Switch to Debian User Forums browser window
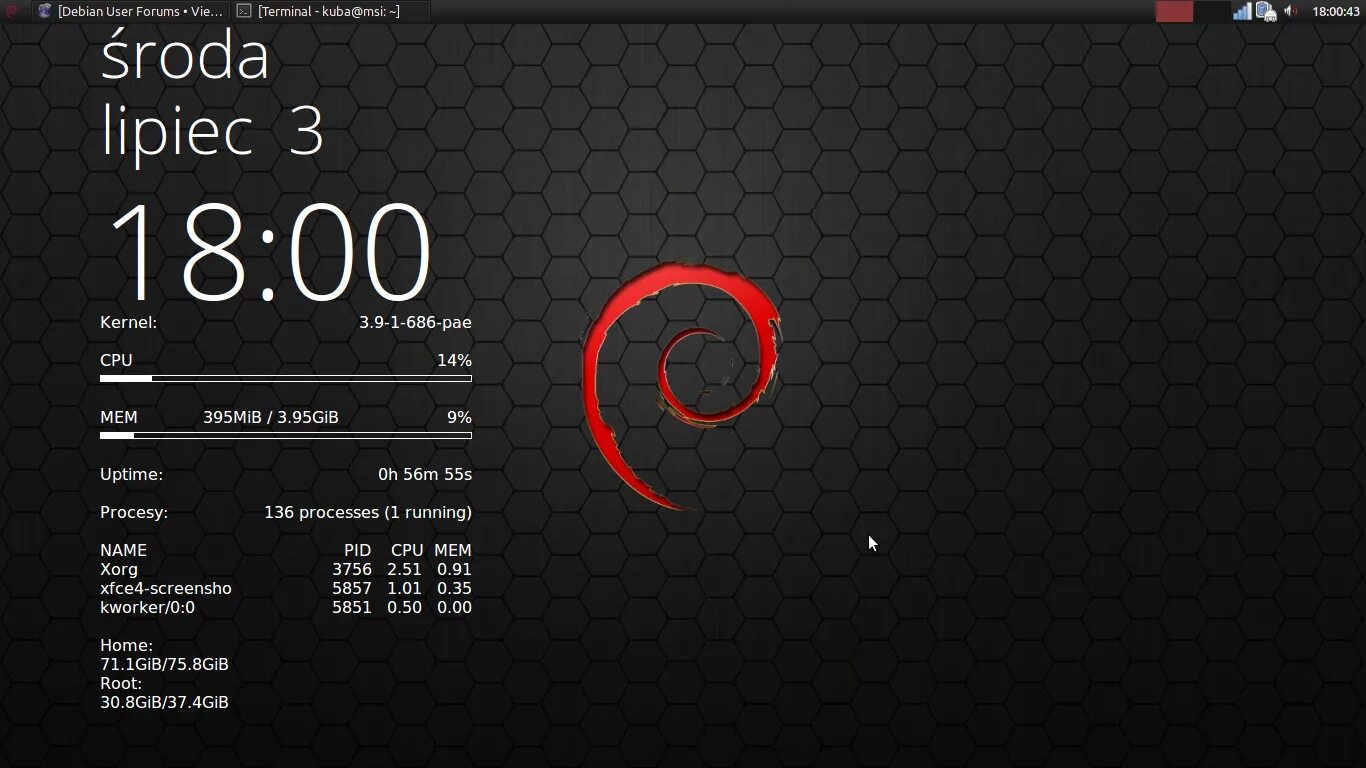The width and height of the screenshot is (1366, 768). 130,12
